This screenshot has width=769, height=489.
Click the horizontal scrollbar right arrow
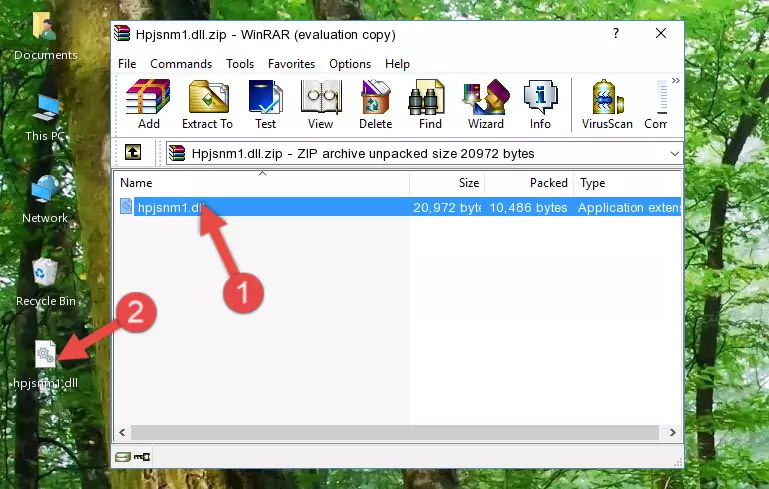(673, 433)
